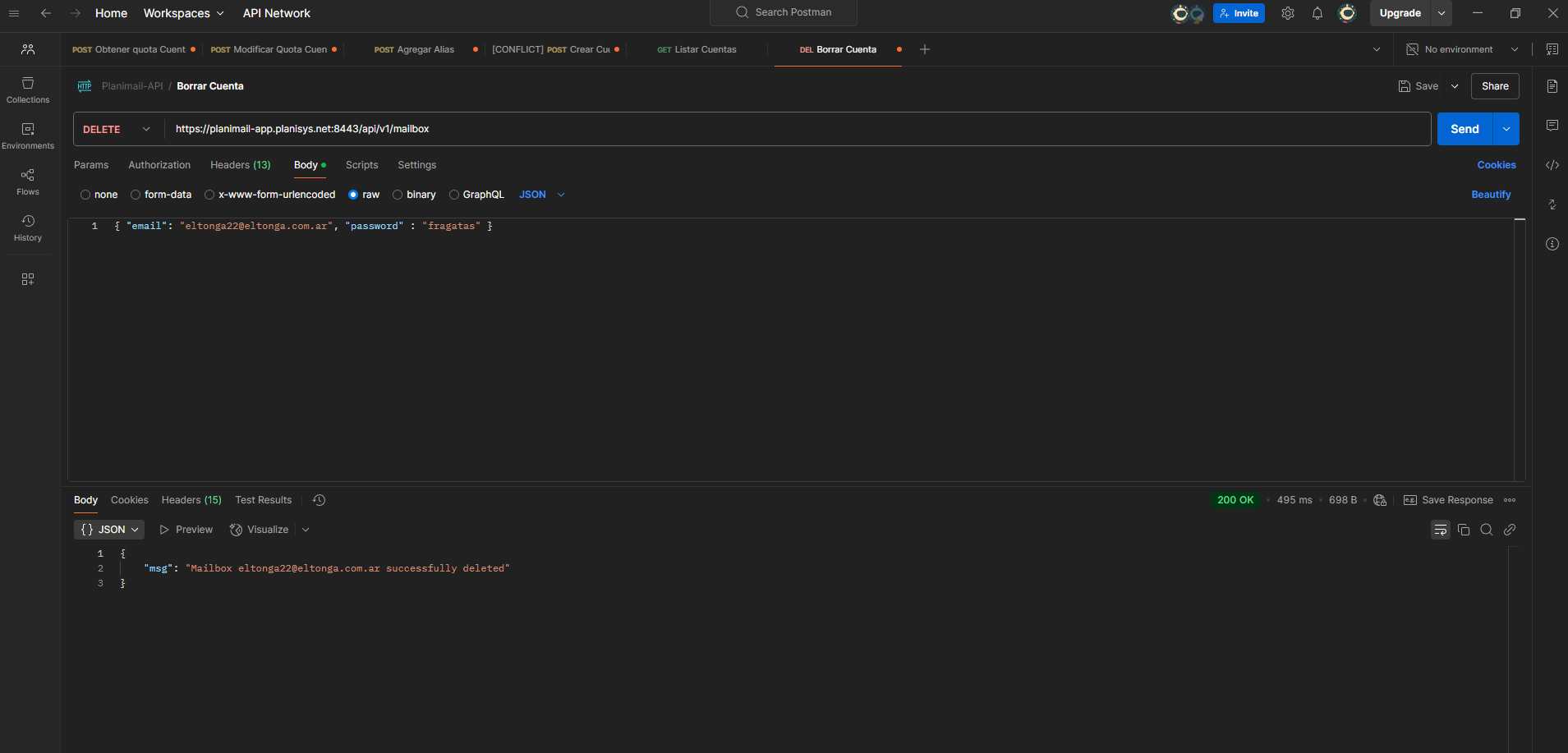Screen dimensions: 1568x753
Task: Open the Agregar Alias request tab
Action: tap(415, 49)
